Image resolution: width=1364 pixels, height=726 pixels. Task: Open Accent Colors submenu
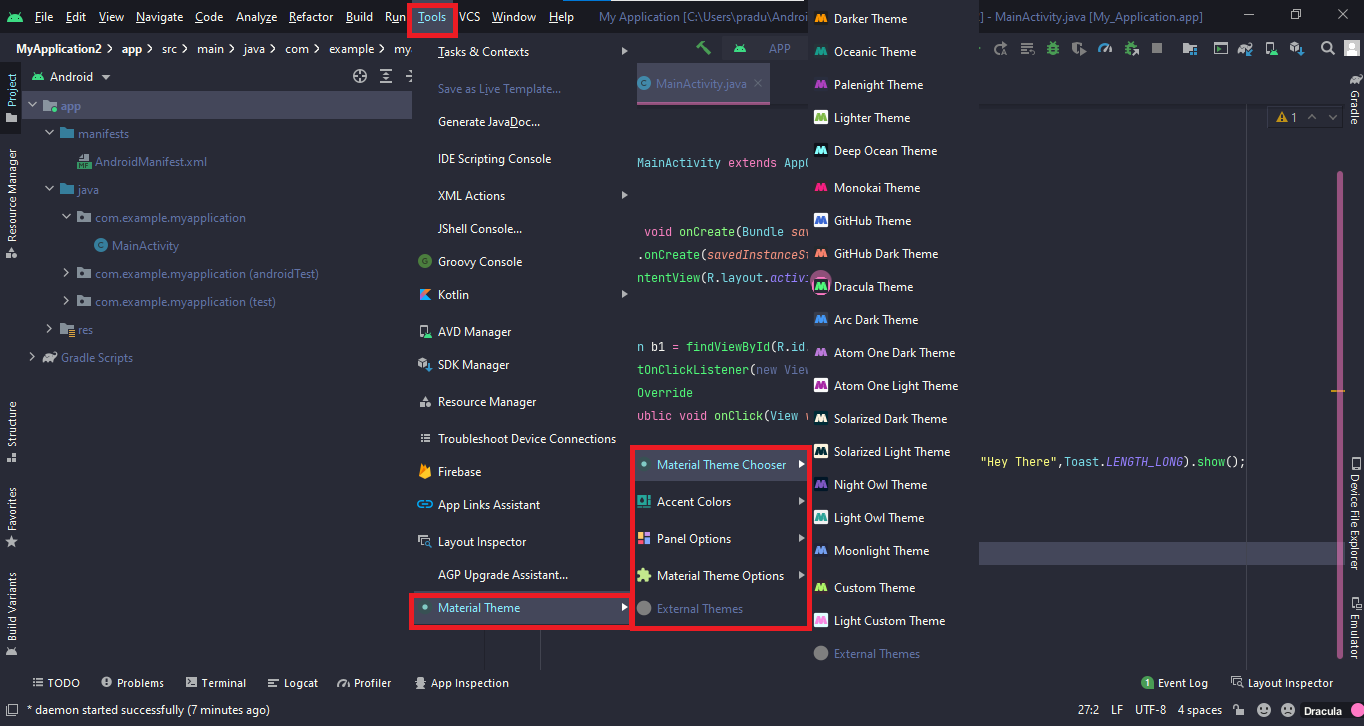(x=719, y=502)
